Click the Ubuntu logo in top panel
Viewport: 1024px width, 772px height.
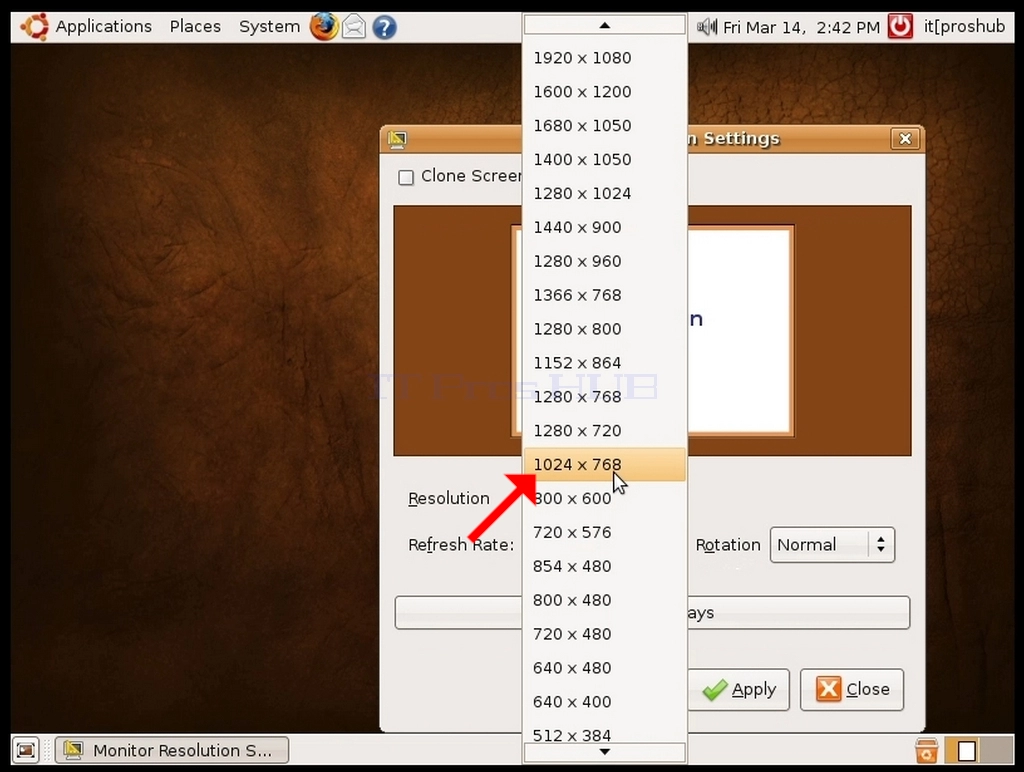[x=34, y=27]
